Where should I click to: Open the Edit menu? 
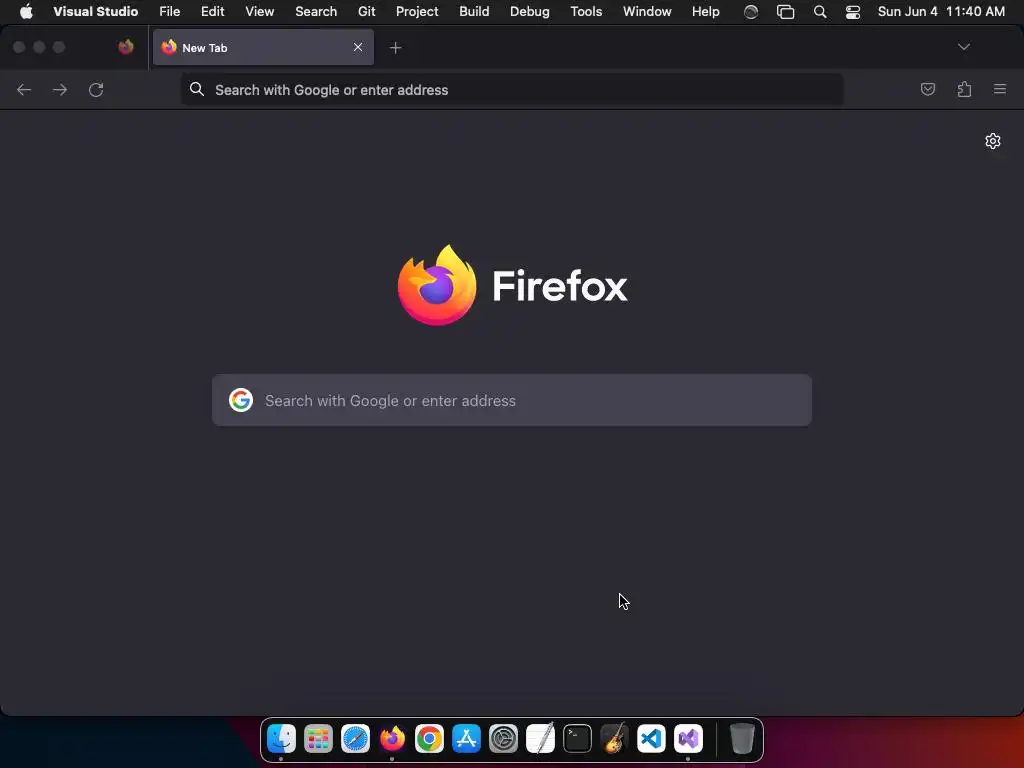pos(212,12)
